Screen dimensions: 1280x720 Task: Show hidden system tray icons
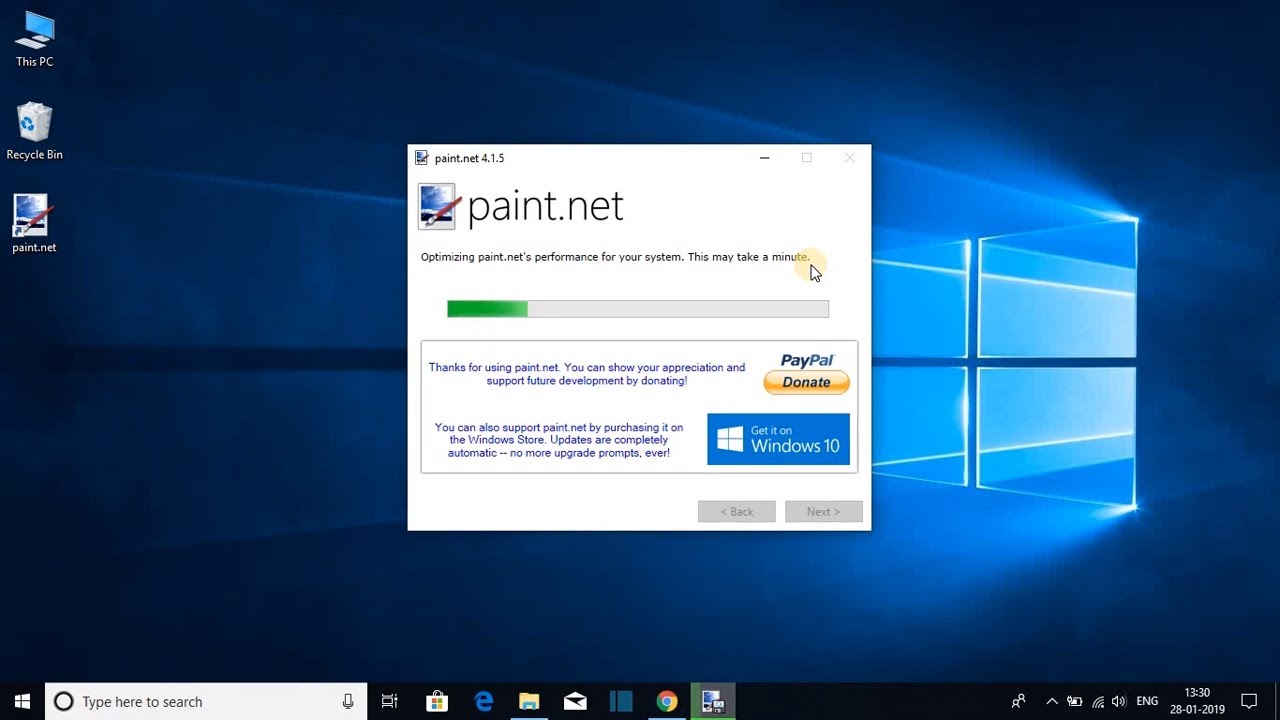tap(1052, 701)
